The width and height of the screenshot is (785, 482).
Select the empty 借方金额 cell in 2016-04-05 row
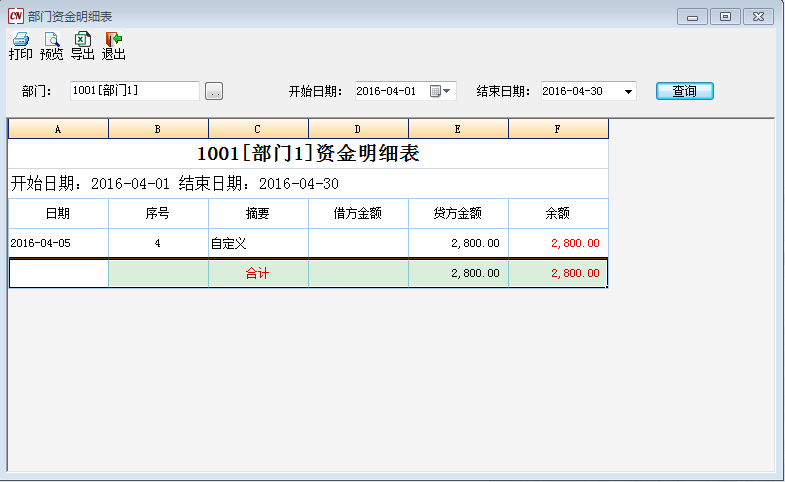[358, 243]
